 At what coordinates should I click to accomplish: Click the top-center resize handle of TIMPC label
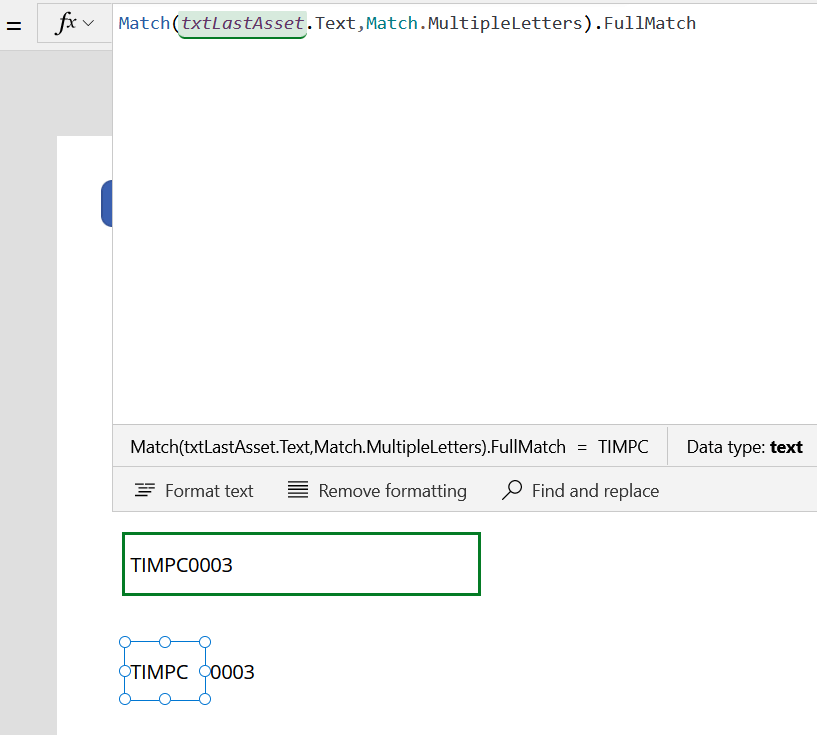(x=165, y=642)
